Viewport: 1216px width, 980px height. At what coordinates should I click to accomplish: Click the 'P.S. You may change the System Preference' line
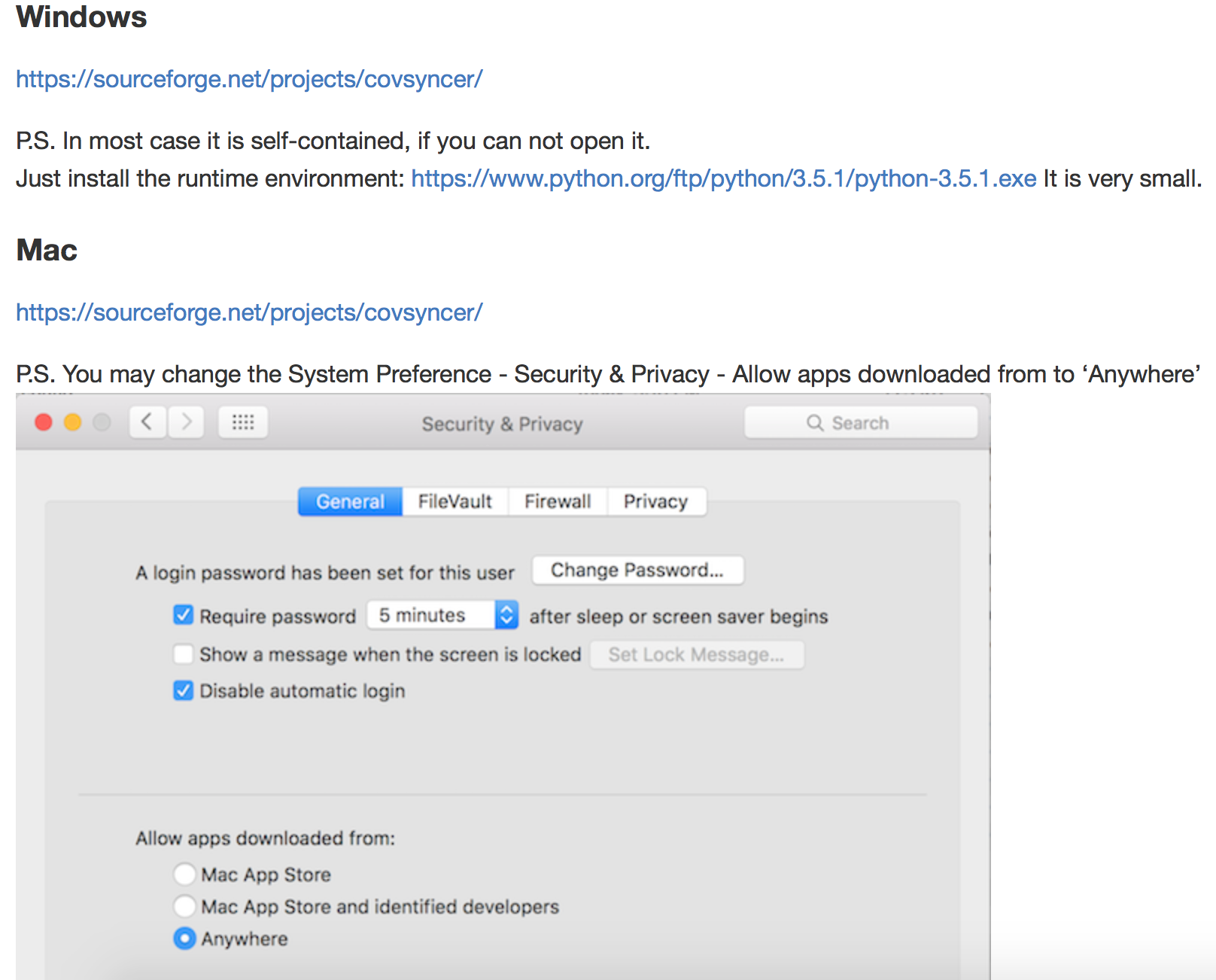(x=608, y=374)
